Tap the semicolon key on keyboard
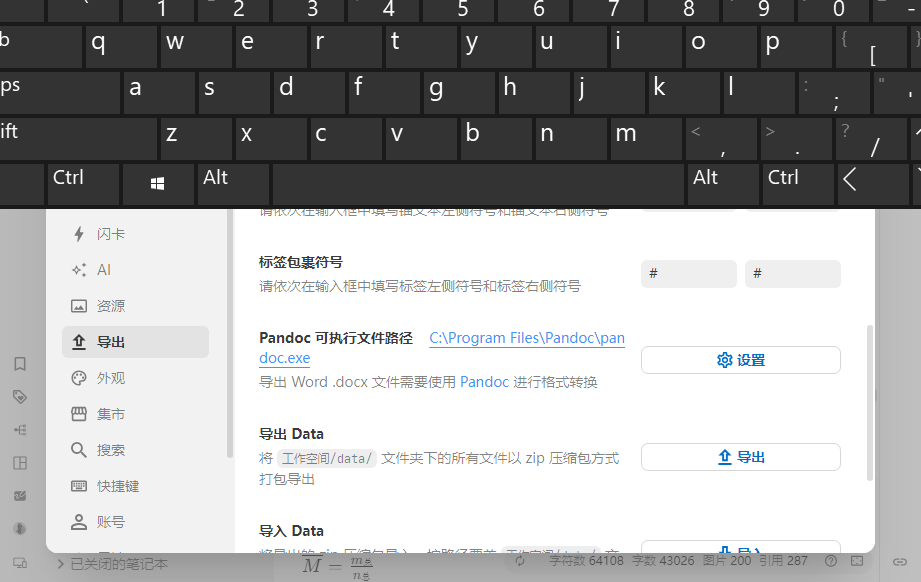 click(x=834, y=92)
